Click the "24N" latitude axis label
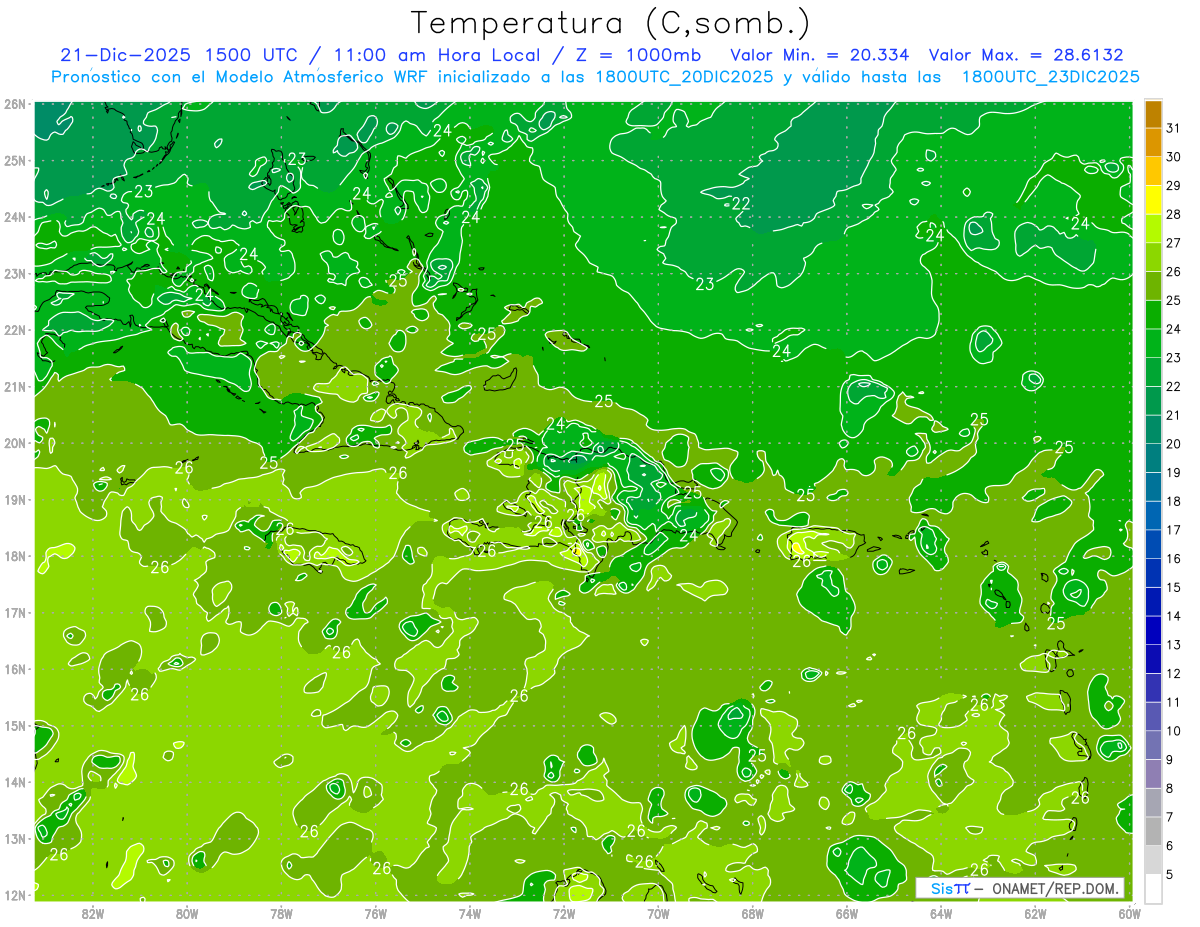1200x927 pixels. tap(15, 217)
